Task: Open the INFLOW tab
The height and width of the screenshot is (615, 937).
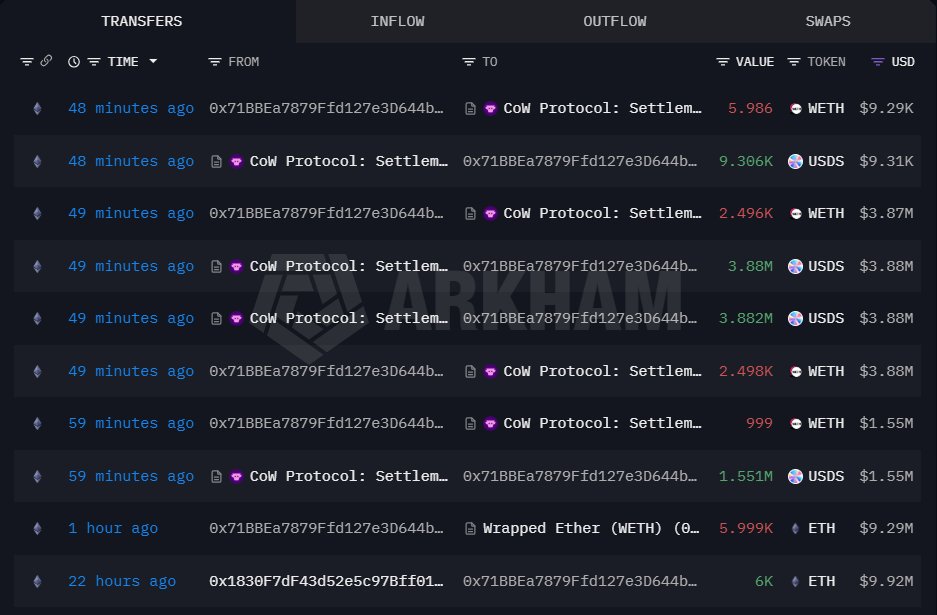Action: (397, 21)
